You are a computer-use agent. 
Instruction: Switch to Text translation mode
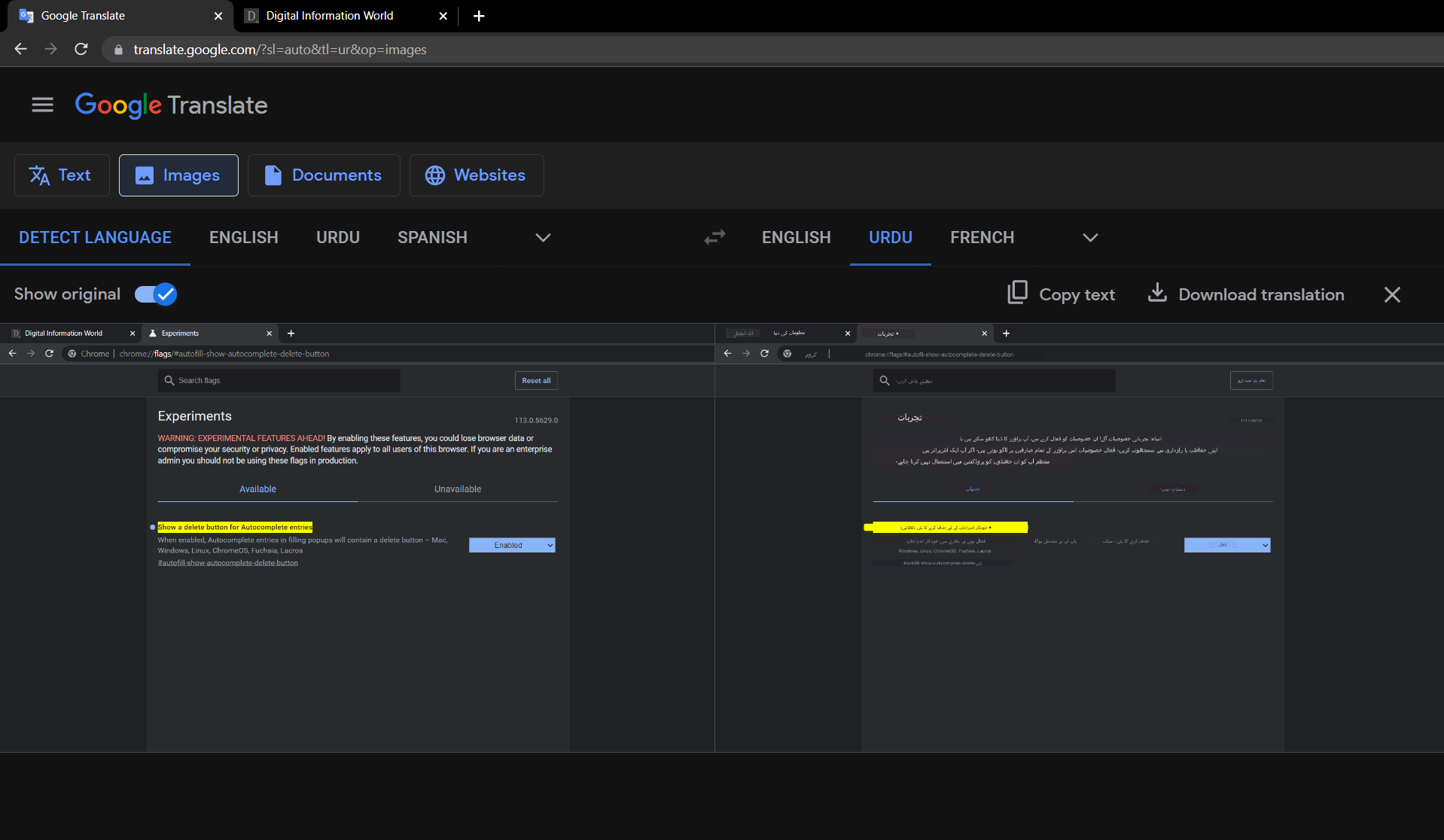tap(62, 175)
